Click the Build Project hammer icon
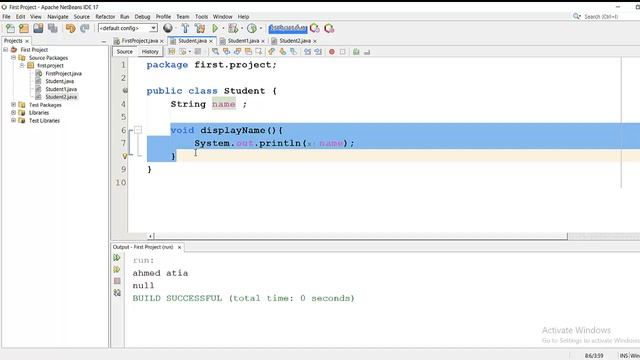Viewport: 640px width, 360px height. point(185,28)
